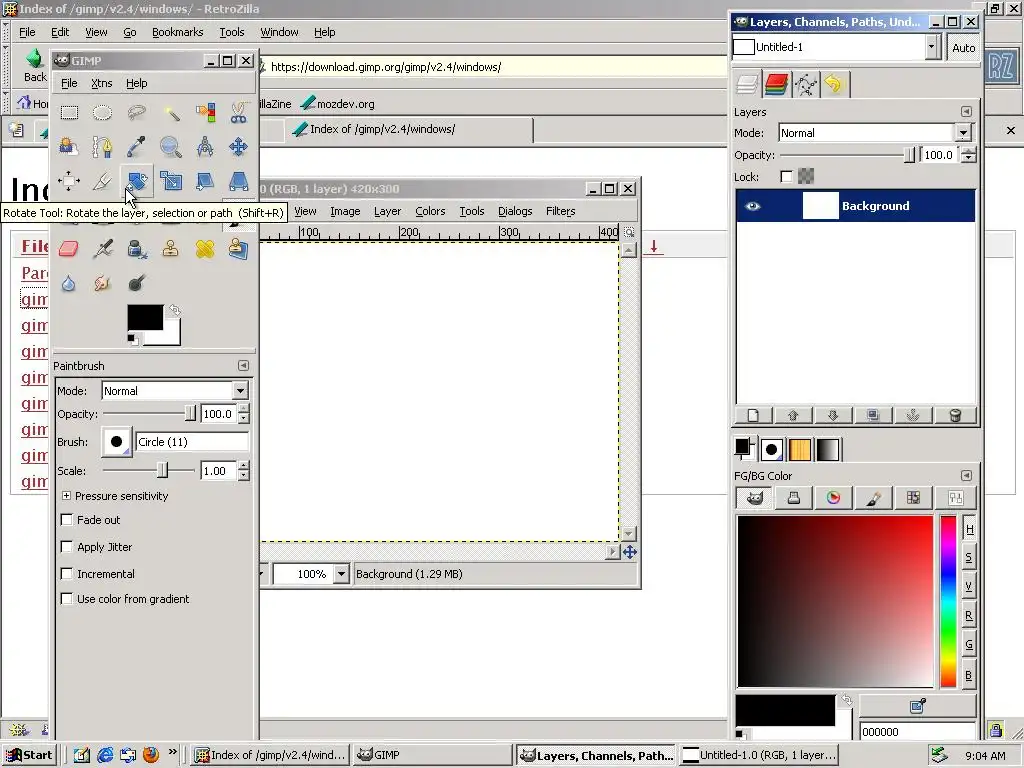Select the Shear tool
Viewport: 1024px width, 768px height.
coord(205,181)
